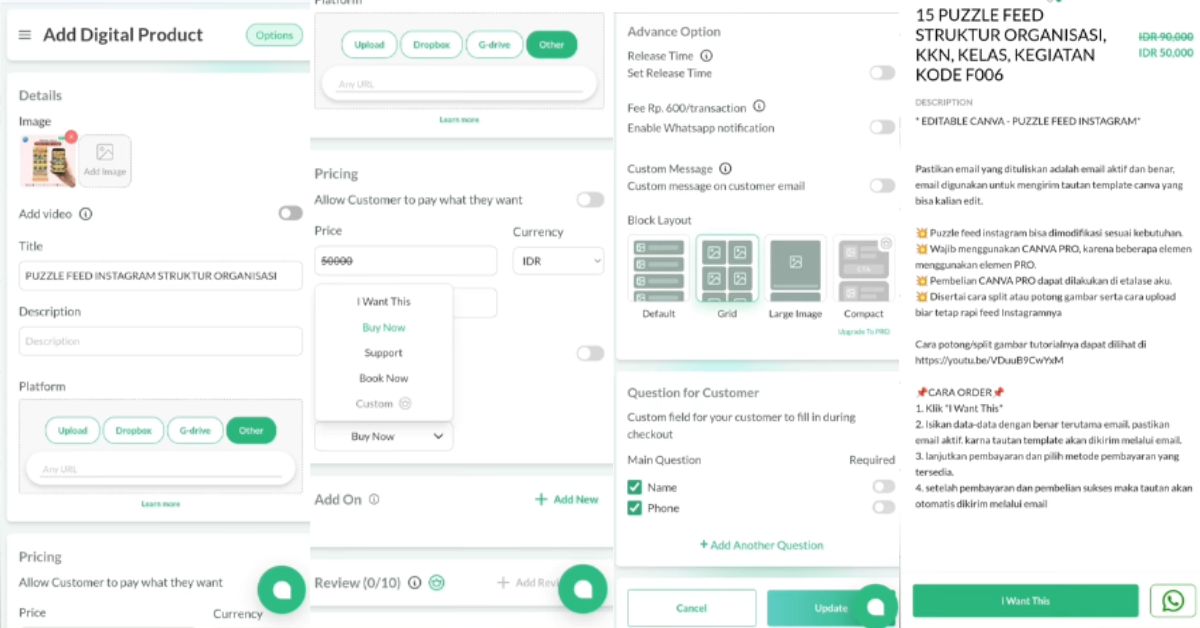1200x628 pixels.
Task: Click info icon next to Add video
Action: tap(86, 214)
